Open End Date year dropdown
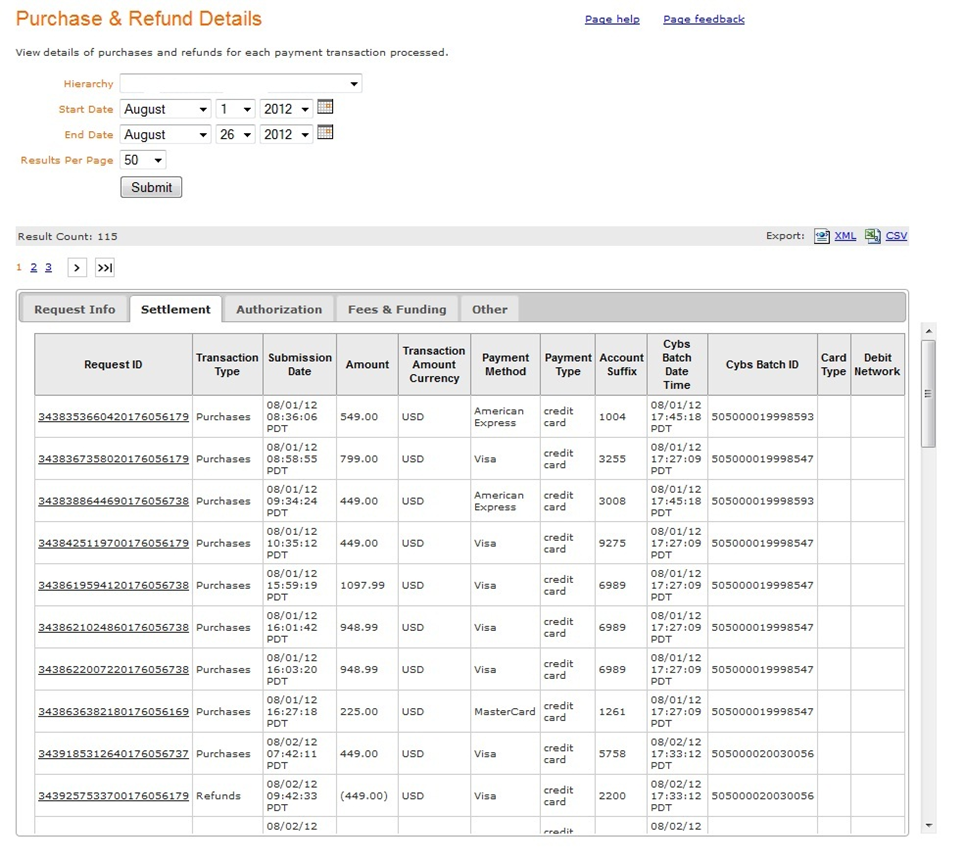The image size is (966, 862). (286, 134)
